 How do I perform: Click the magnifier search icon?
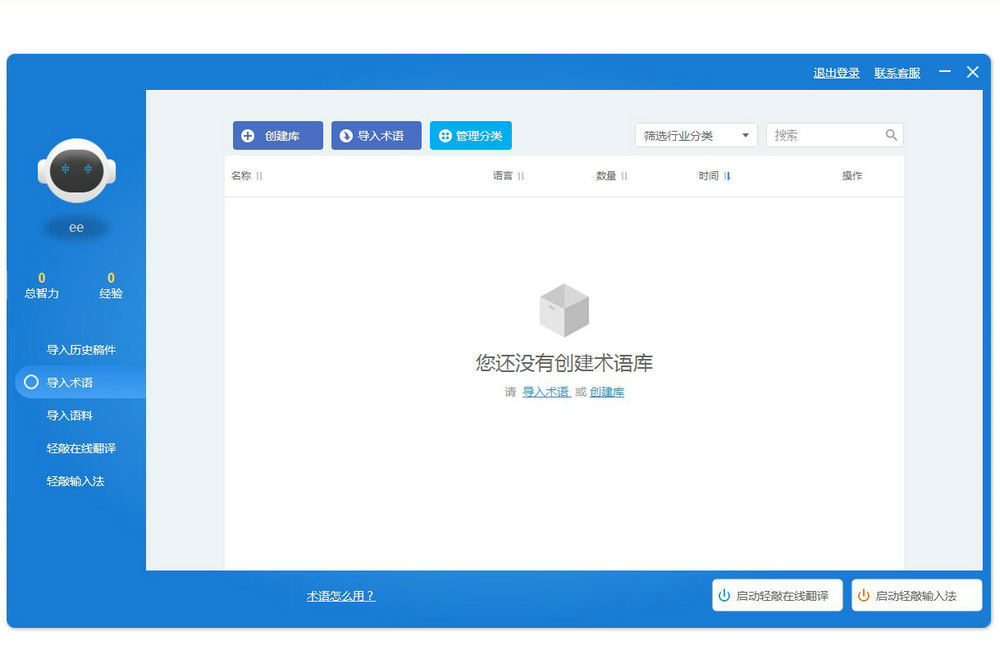coord(891,135)
